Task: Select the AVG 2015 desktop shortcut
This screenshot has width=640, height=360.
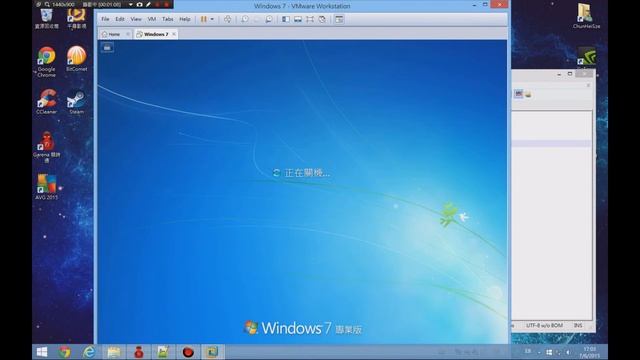Action: [47, 187]
